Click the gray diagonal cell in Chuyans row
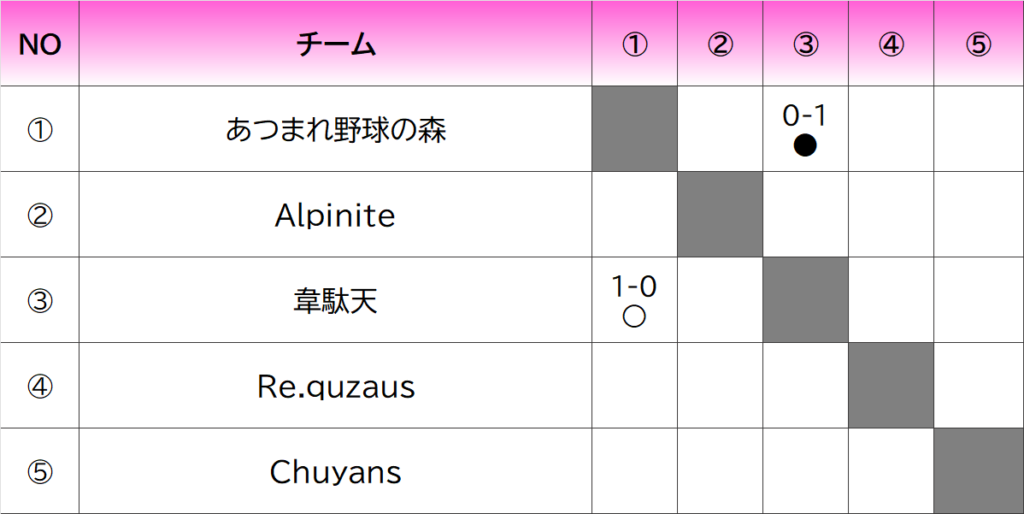The height and width of the screenshot is (514, 1024). 978,471
